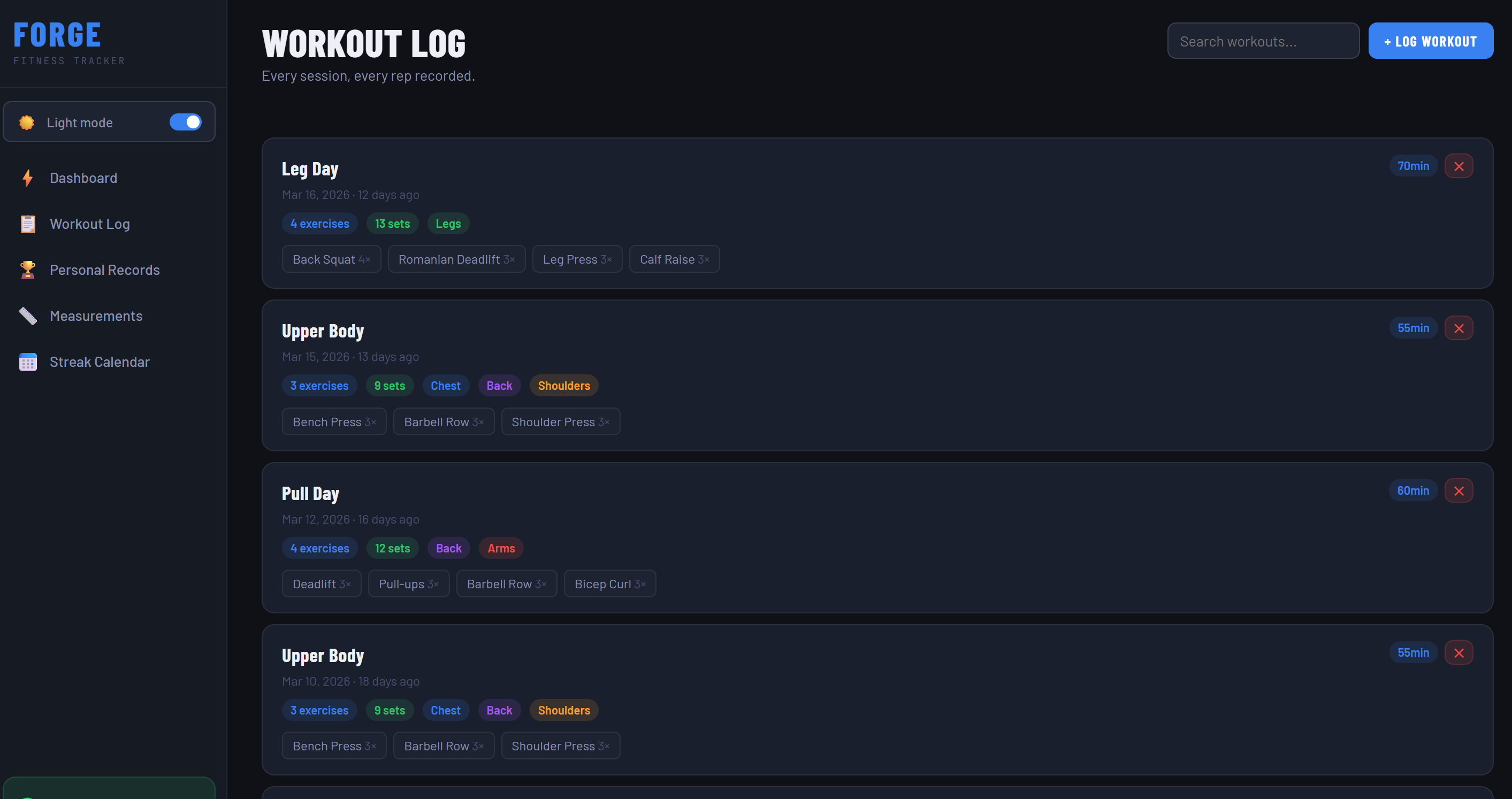Navigate to Personal Records section
The height and width of the screenshot is (799, 1512).
click(104, 269)
